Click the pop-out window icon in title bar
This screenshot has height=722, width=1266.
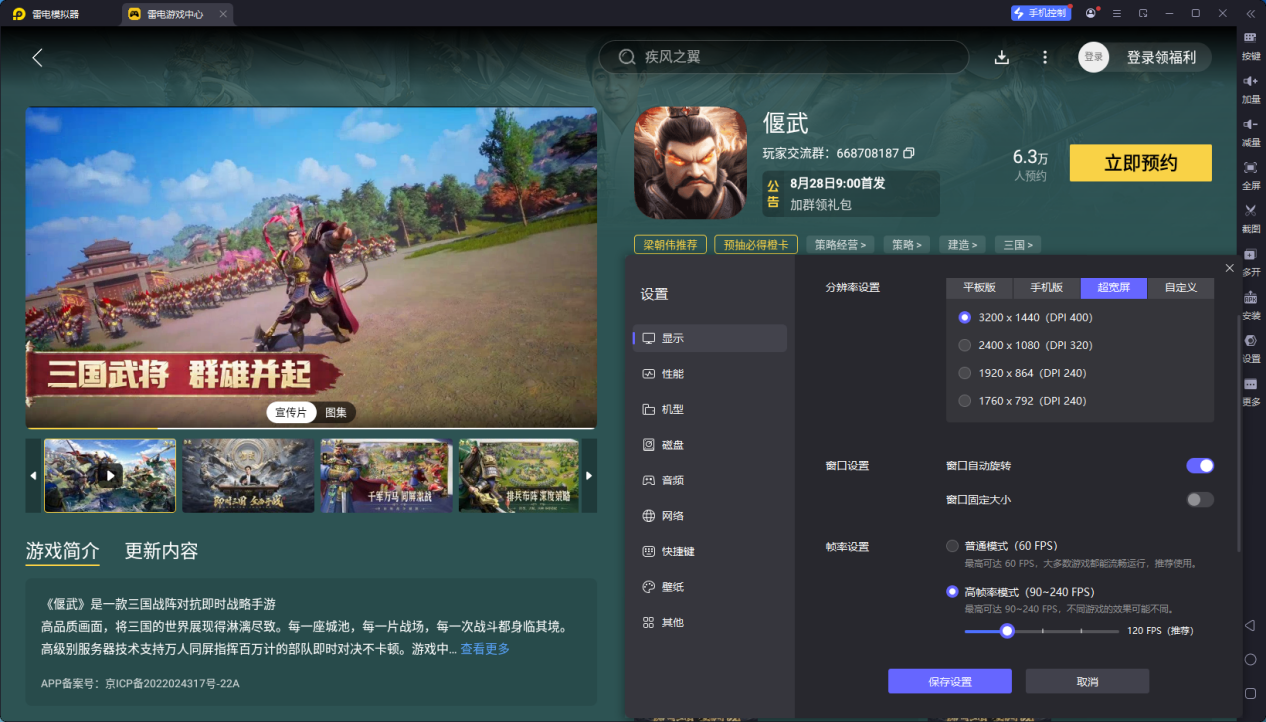tap(1142, 14)
